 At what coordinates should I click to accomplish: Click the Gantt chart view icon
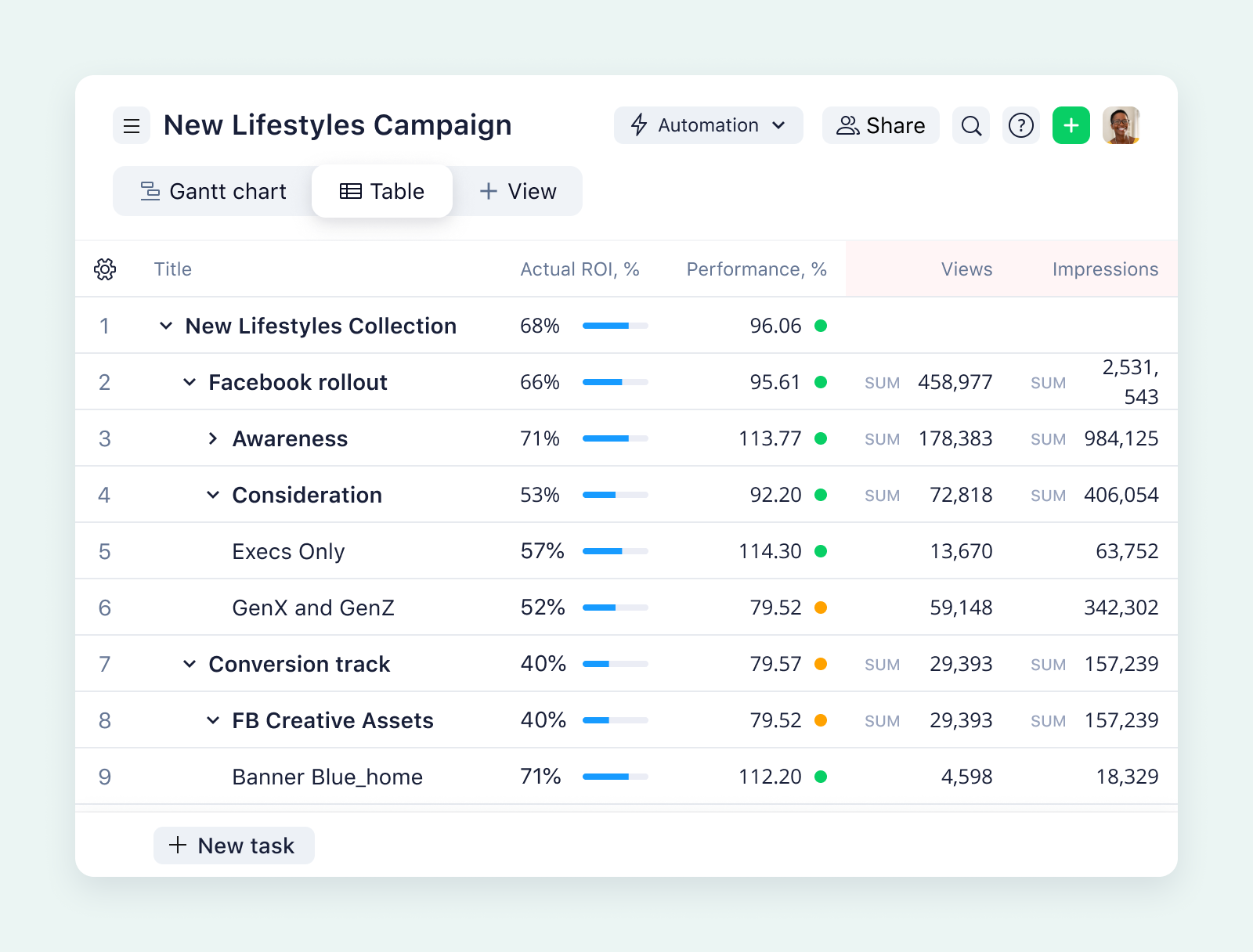click(149, 191)
